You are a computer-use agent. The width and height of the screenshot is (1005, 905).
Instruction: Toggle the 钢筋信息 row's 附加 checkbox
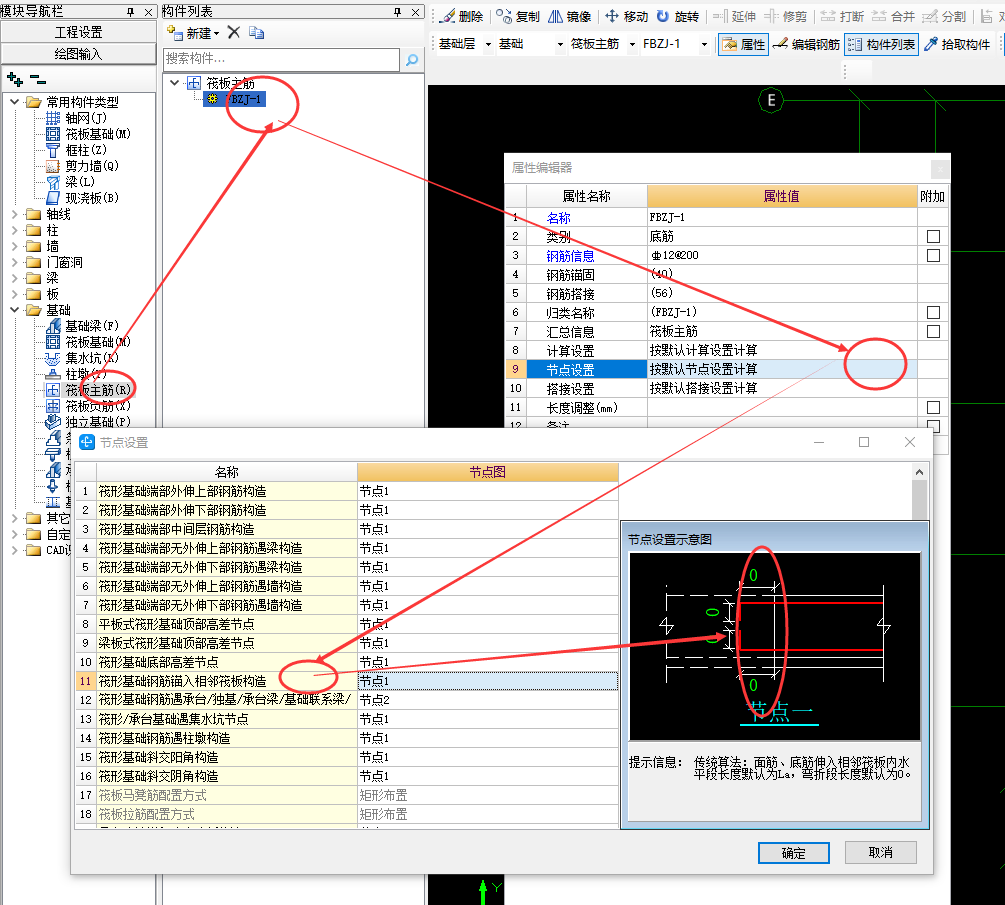click(x=933, y=256)
